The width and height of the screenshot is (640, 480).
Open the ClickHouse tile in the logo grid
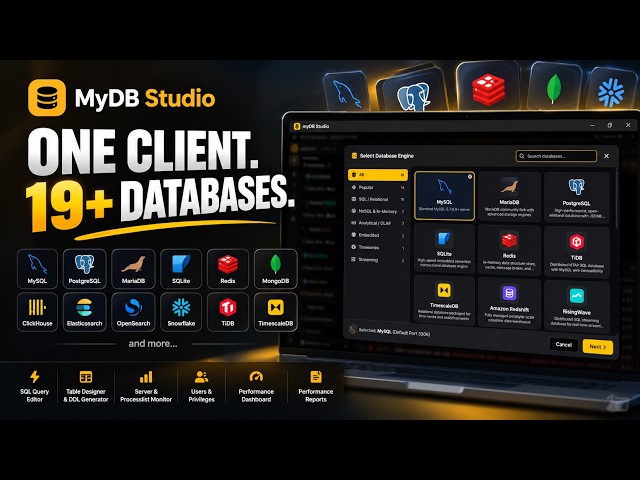[x=37, y=312]
